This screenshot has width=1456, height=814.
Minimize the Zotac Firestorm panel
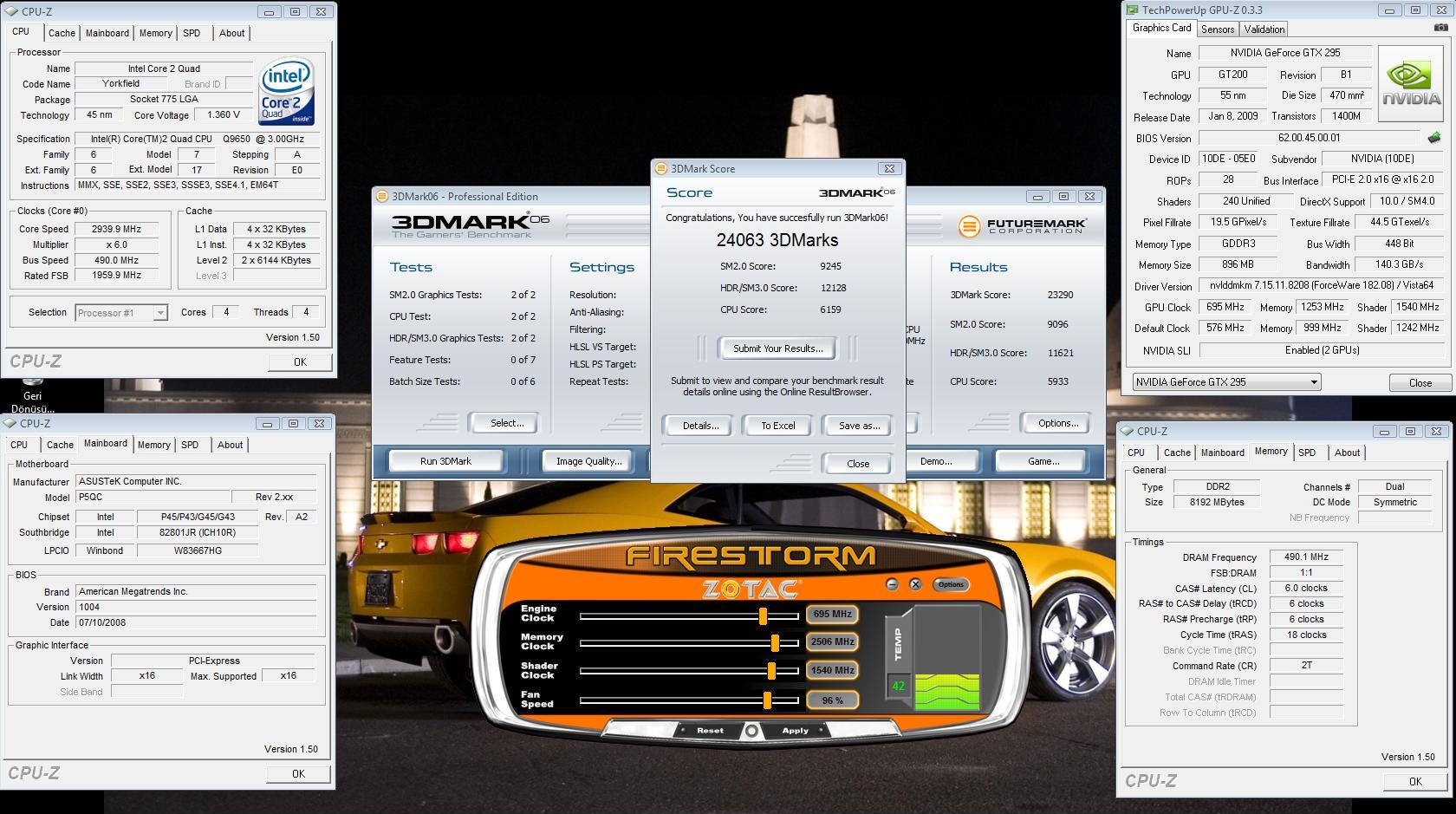892,584
